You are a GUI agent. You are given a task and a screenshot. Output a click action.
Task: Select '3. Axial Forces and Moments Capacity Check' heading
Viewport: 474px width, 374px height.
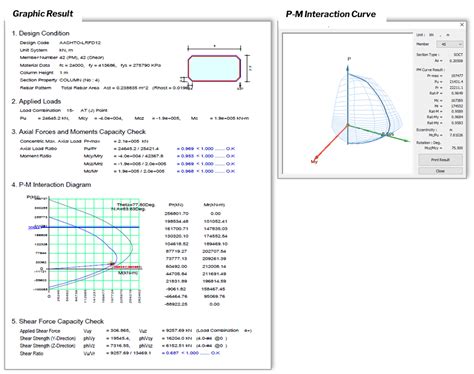coord(79,132)
